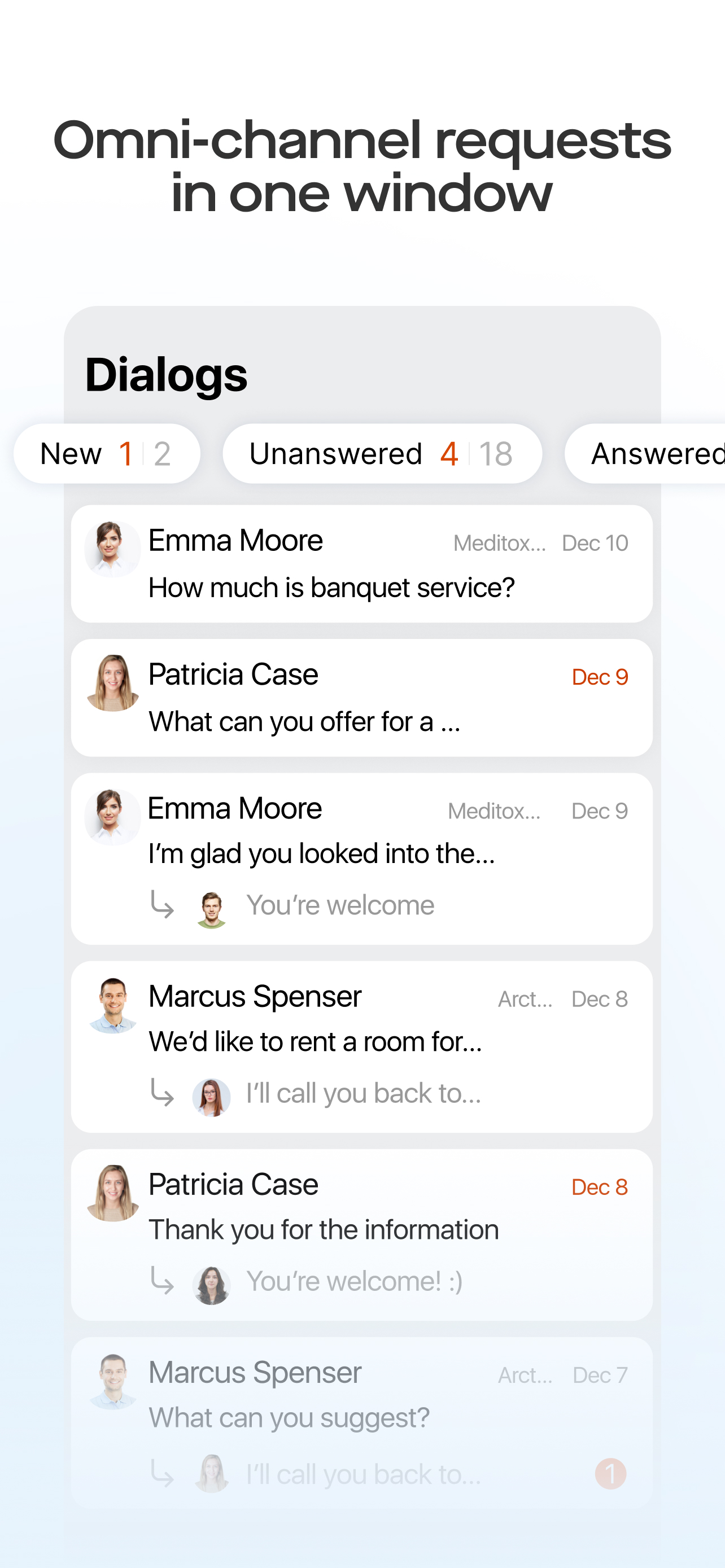Viewport: 725px width, 1568px height.
Task: Open "How much is banquet service?" dialog
Action: (x=361, y=564)
